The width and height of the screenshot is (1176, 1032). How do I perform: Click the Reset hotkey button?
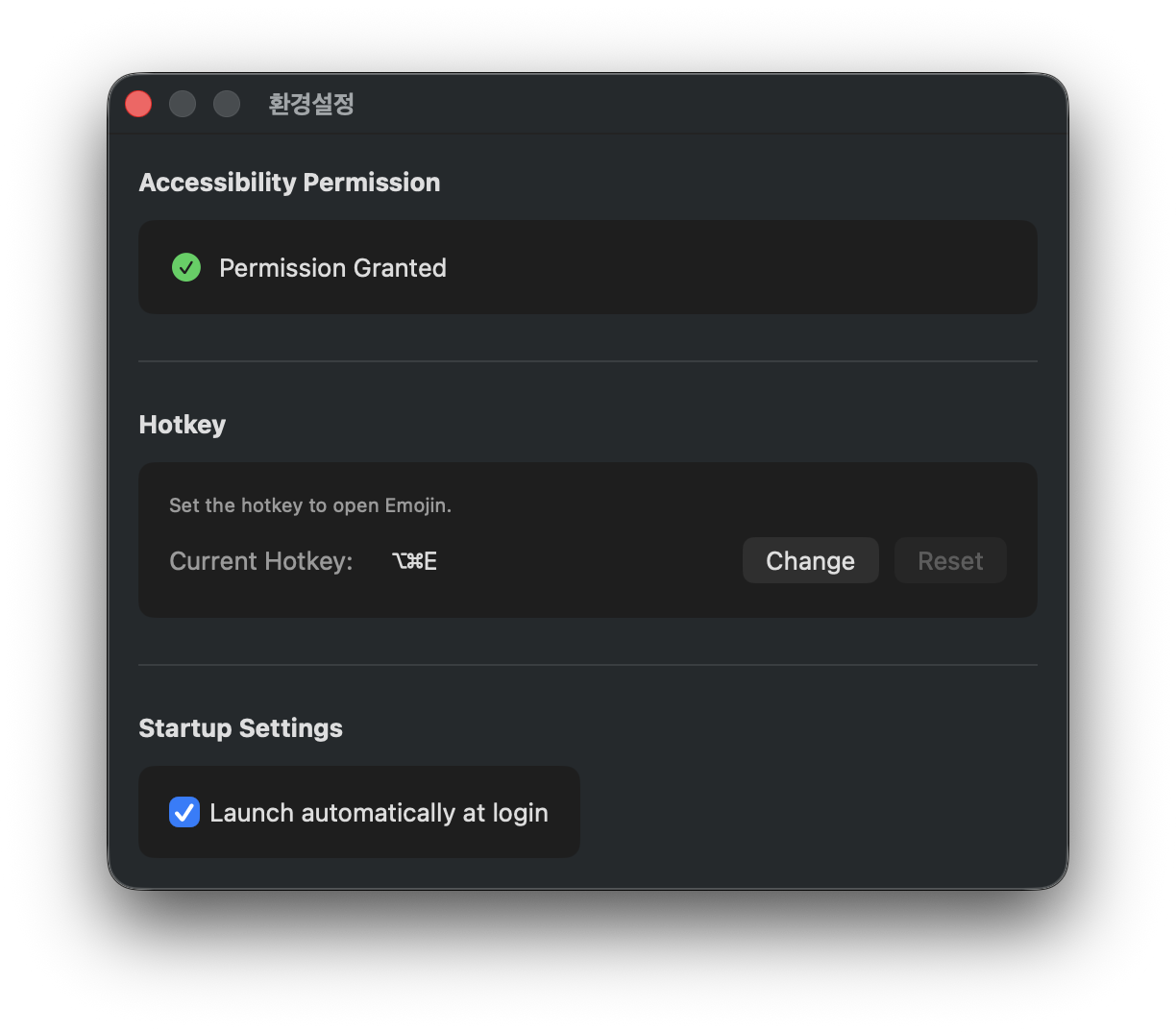(x=949, y=560)
